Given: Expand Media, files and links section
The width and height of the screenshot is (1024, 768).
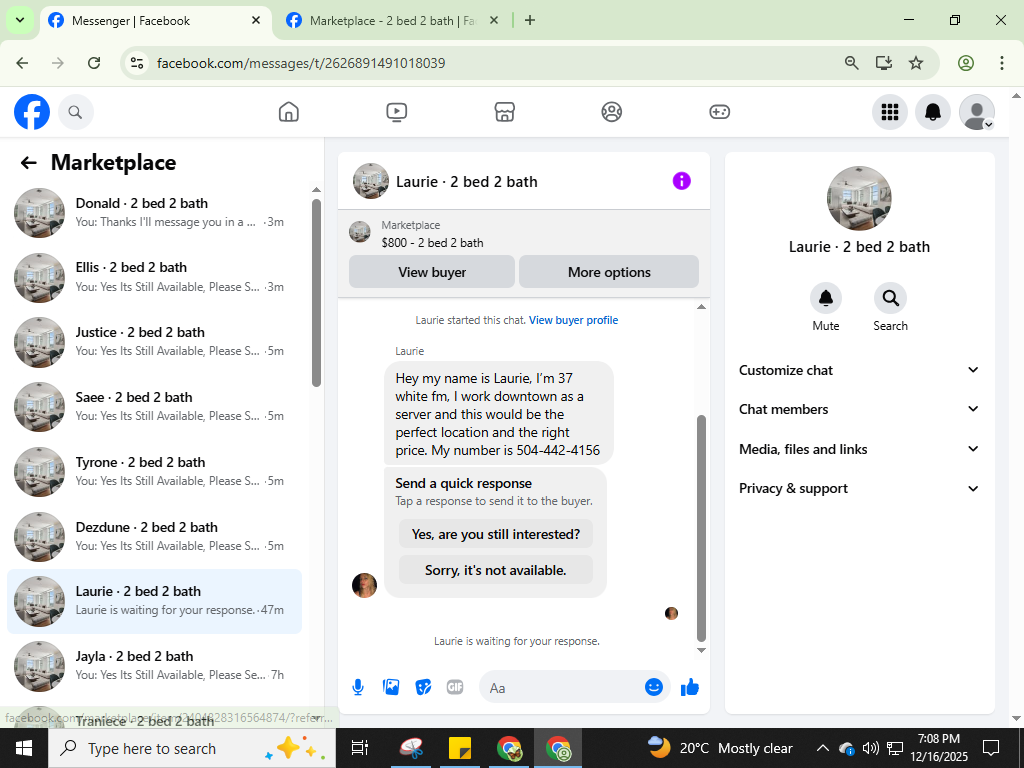Looking at the screenshot, I should (859, 449).
